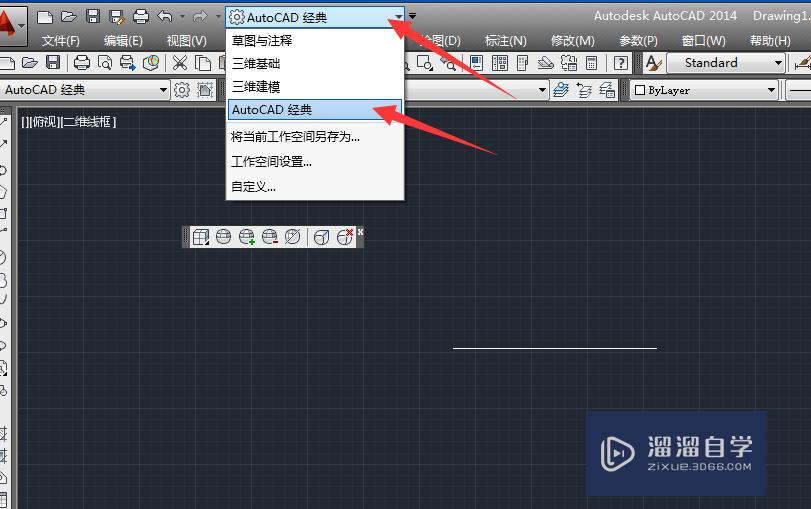
Task: Click Open in the Quick Access toolbar
Action: (68, 17)
